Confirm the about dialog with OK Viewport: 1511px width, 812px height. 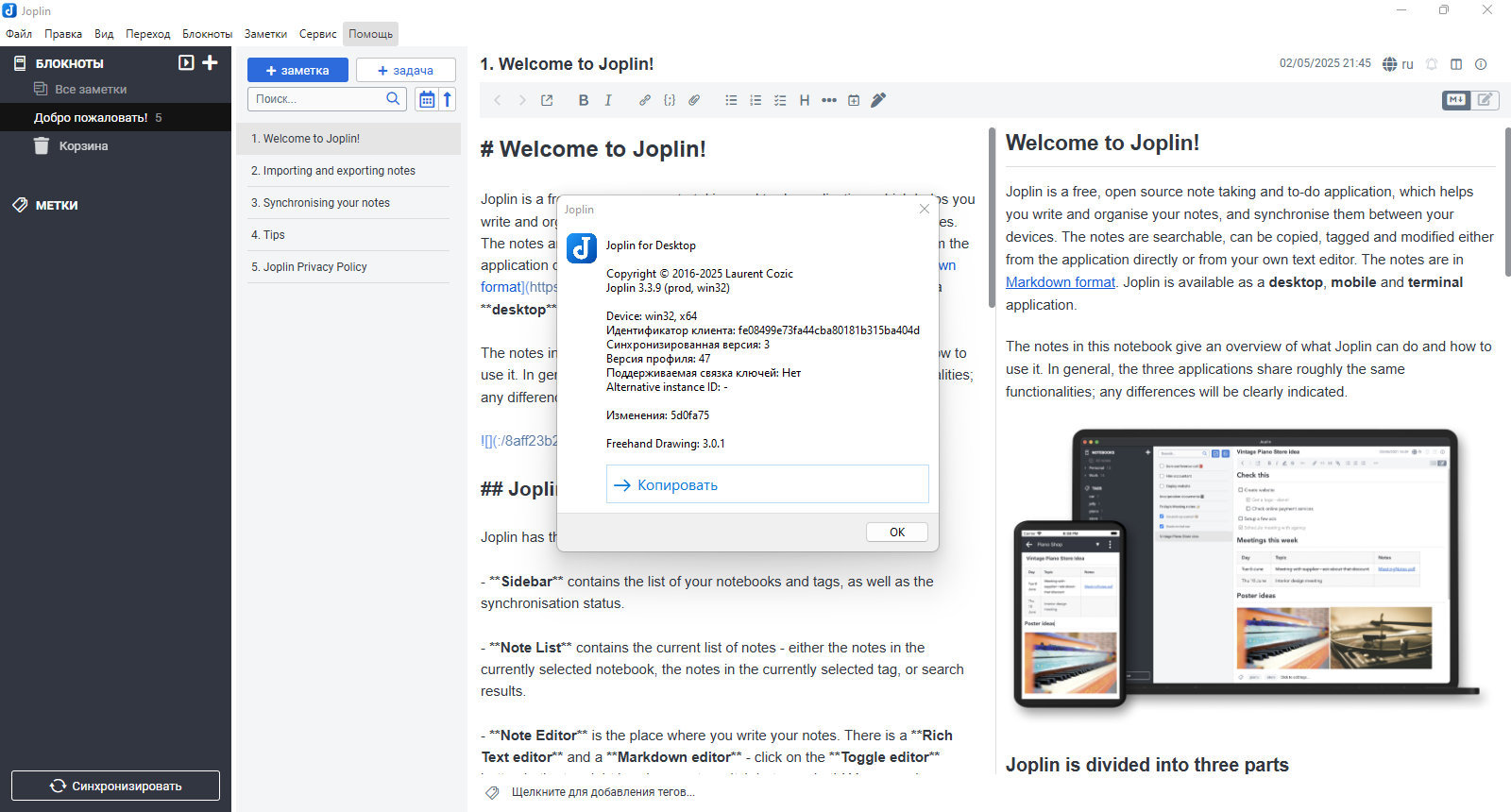(x=897, y=532)
